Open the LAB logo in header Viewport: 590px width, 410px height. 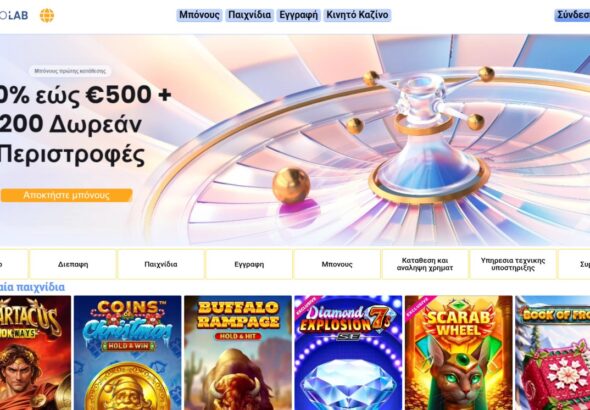tap(14, 15)
